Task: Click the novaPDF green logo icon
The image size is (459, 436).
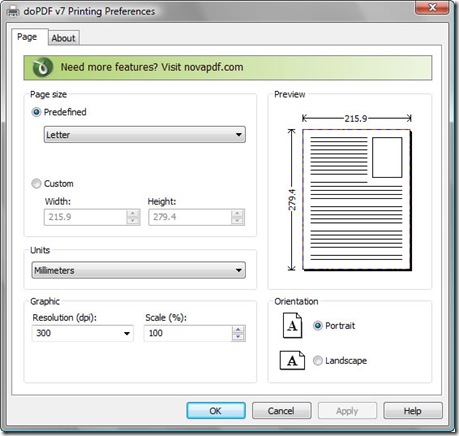Action: 43,68
